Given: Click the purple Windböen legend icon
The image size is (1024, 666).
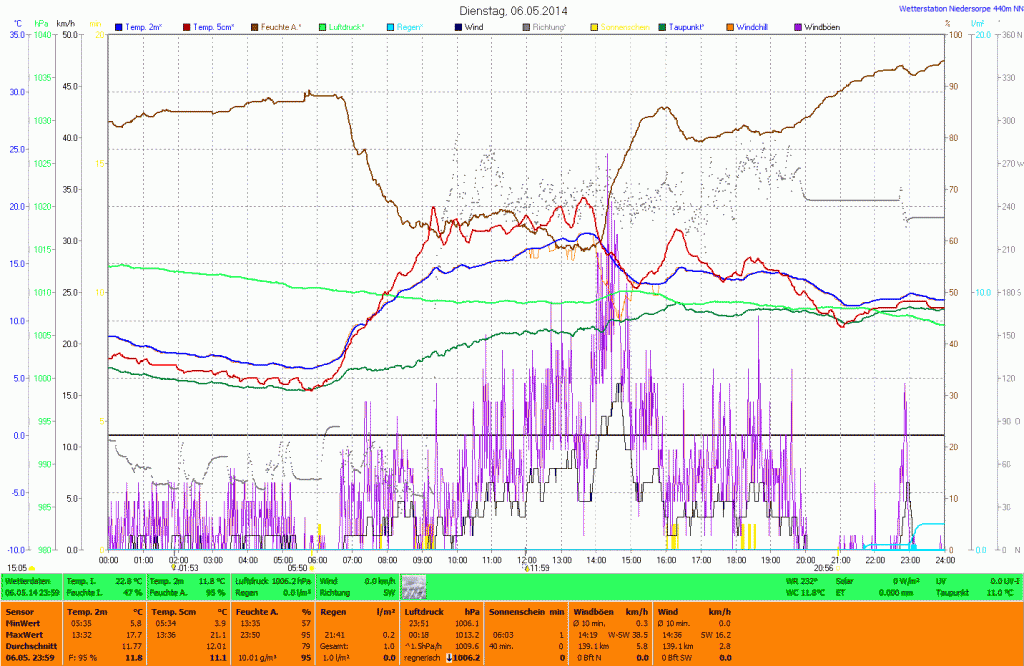Looking at the screenshot, I should click(798, 26).
